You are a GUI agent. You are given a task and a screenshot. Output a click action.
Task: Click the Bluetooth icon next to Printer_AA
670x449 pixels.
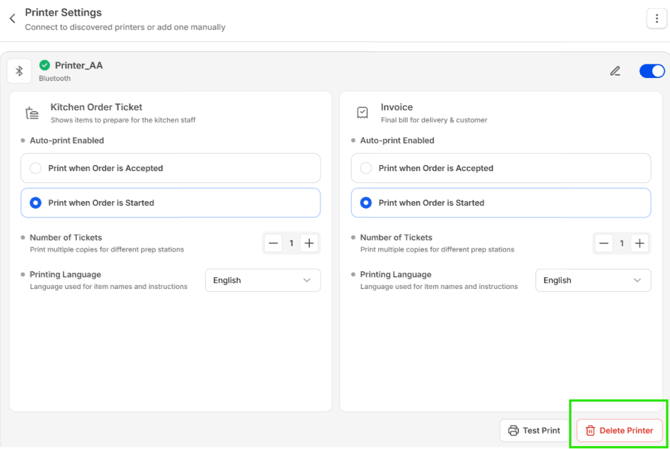(19, 71)
